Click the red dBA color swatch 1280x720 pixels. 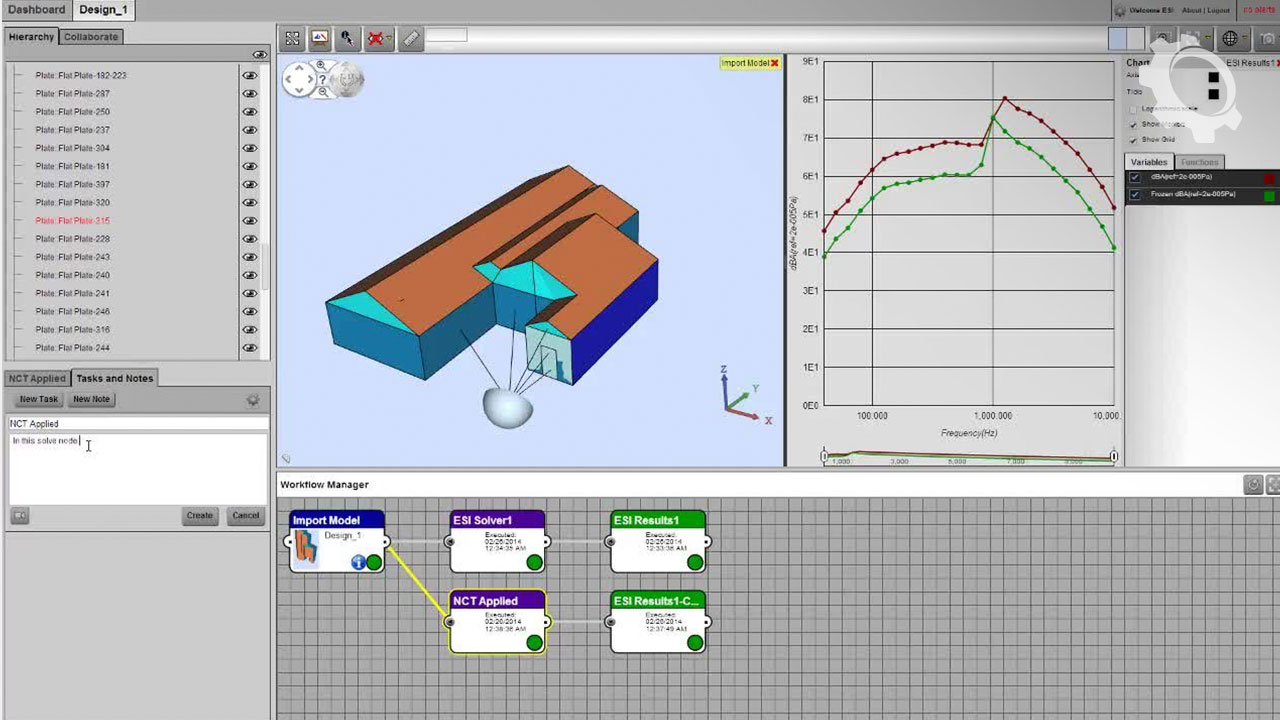[x=1269, y=178]
